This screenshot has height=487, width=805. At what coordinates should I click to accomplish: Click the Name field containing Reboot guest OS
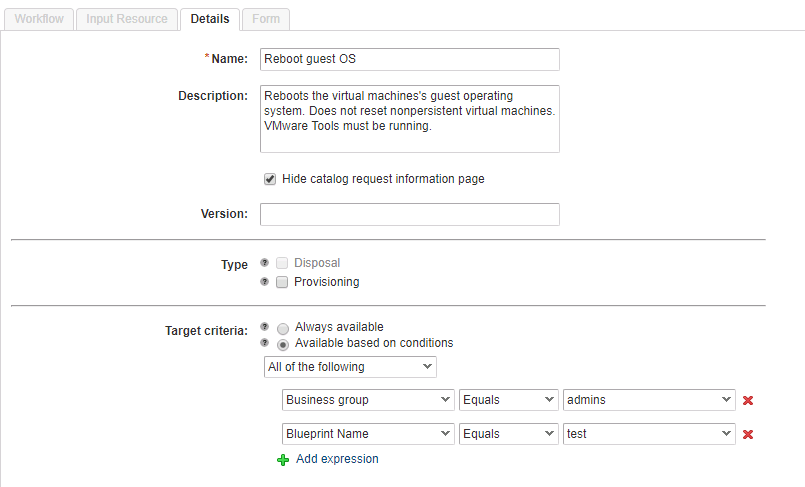(409, 59)
